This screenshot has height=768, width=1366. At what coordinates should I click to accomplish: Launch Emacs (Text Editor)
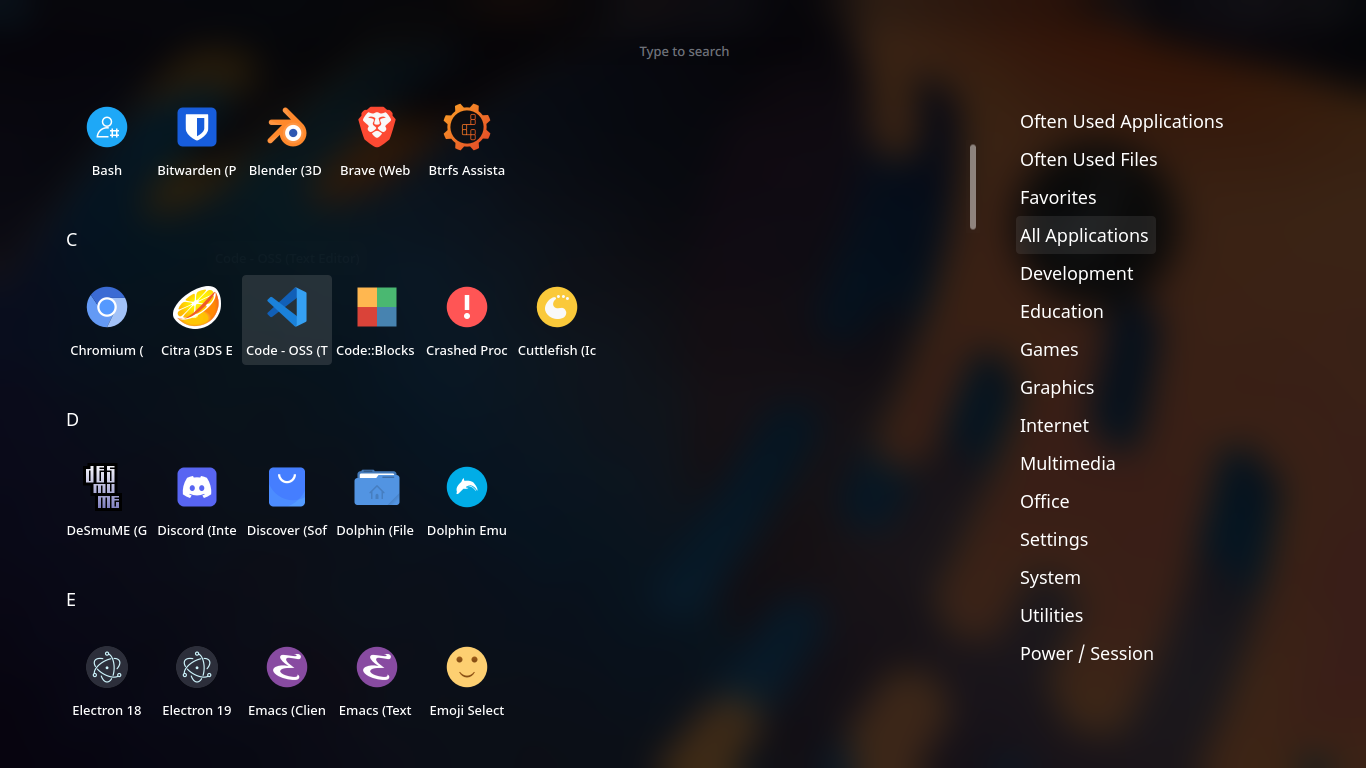(x=377, y=680)
